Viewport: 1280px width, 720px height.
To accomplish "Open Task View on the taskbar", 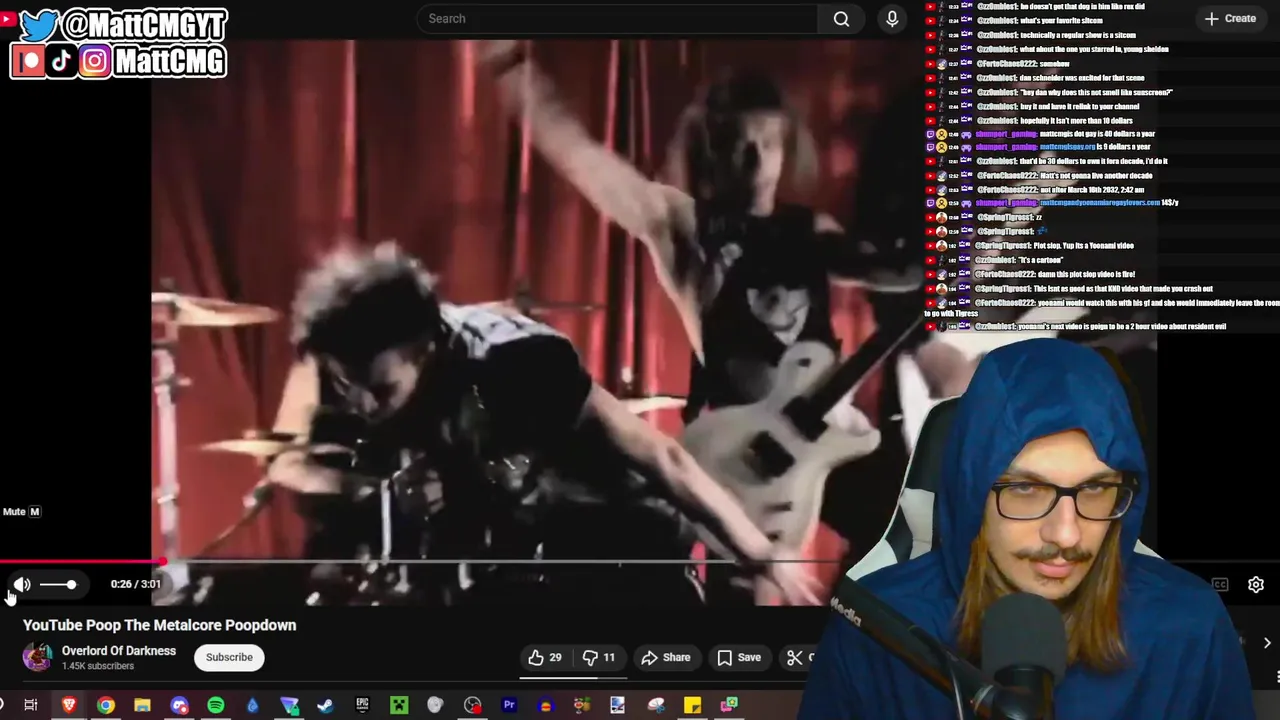I will point(31,705).
